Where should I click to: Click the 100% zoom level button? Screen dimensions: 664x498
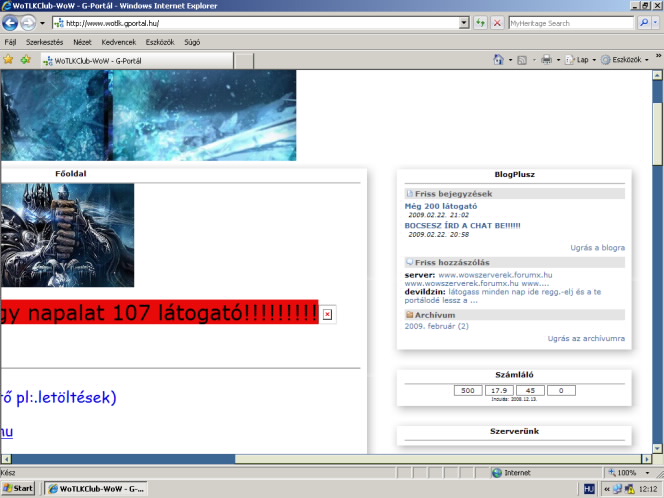(x=622, y=473)
